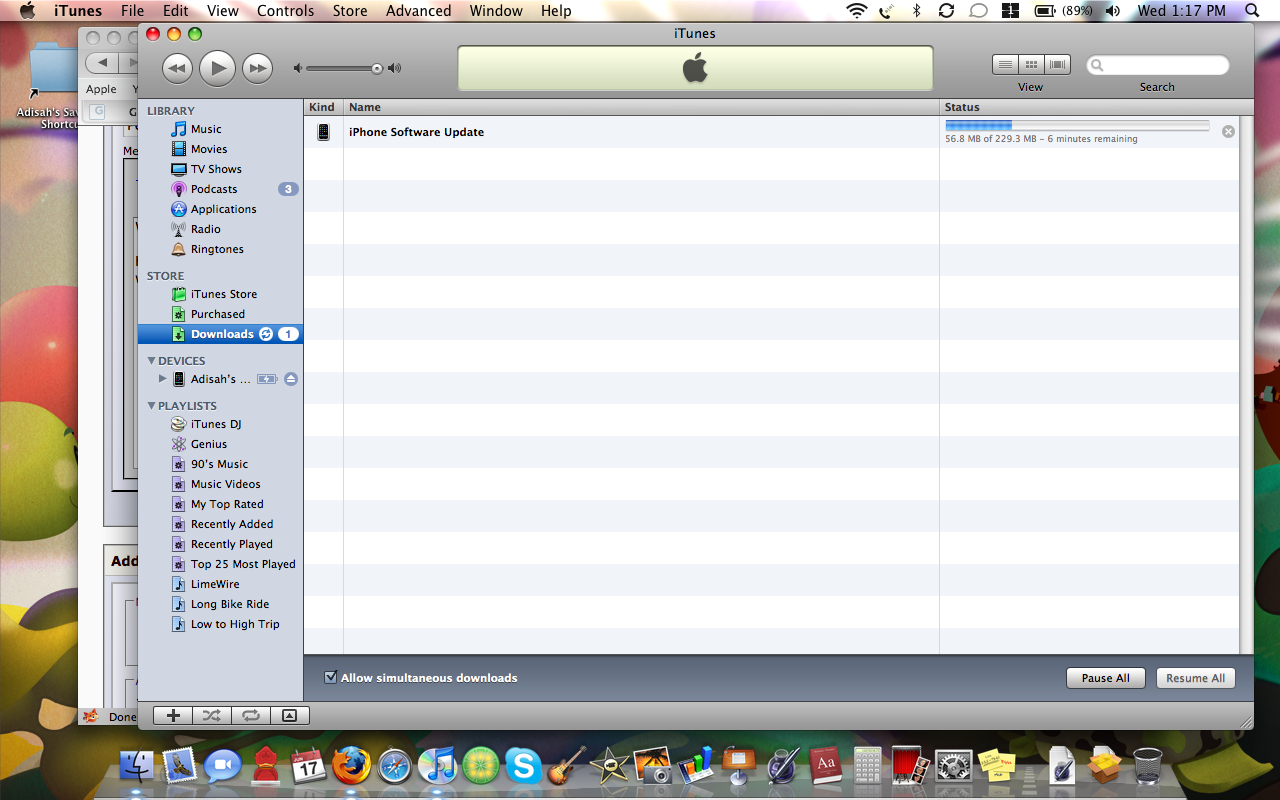Open the File menu
Screen dimensions: 1280x800
[x=132, y=11]
